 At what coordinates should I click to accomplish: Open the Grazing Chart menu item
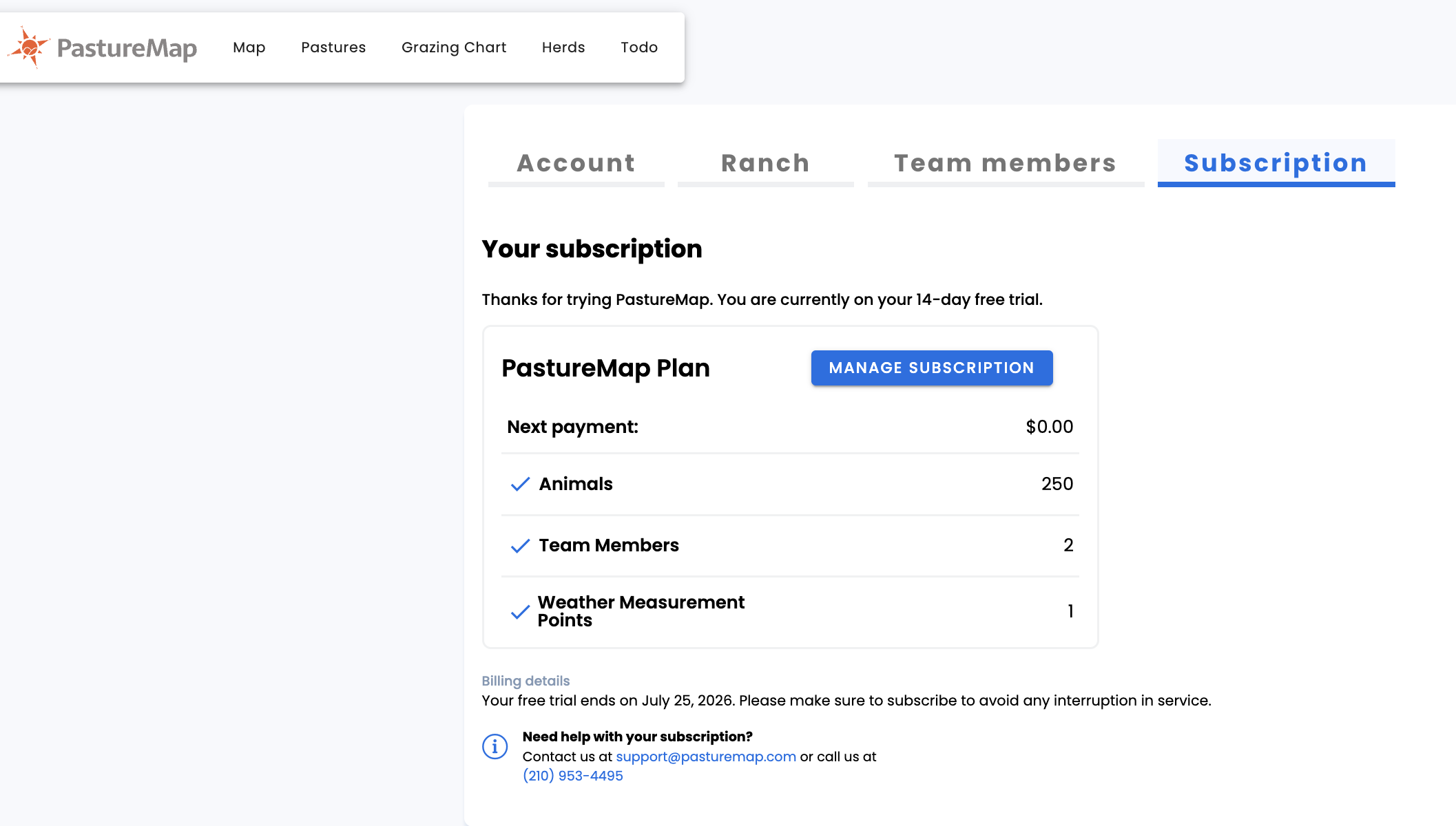coord(454,47)
